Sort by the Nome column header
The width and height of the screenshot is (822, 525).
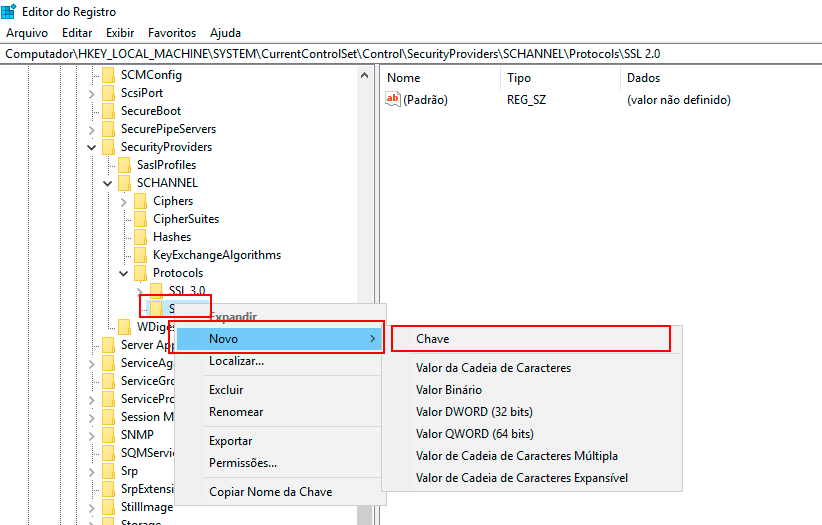tap(441, 78)
